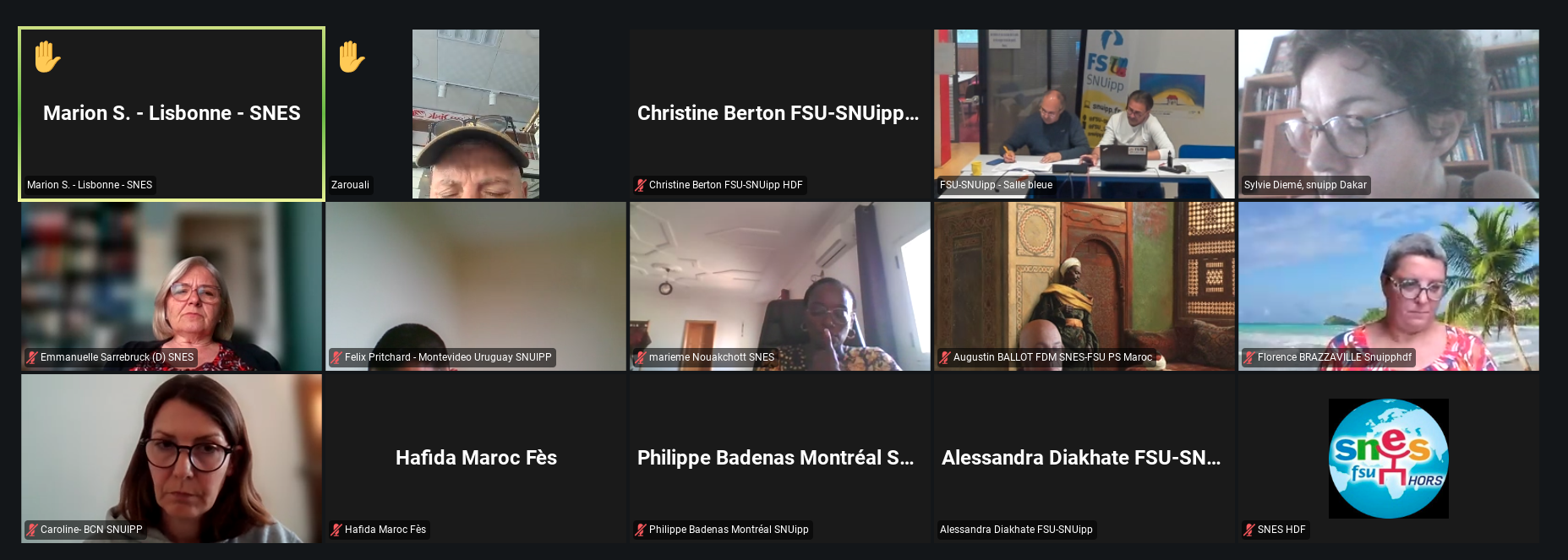This screenshot has width=1568, height=560.
Task: Click Philippe Badenas's muted microphone icon
Action: click(x=641, y=530)
